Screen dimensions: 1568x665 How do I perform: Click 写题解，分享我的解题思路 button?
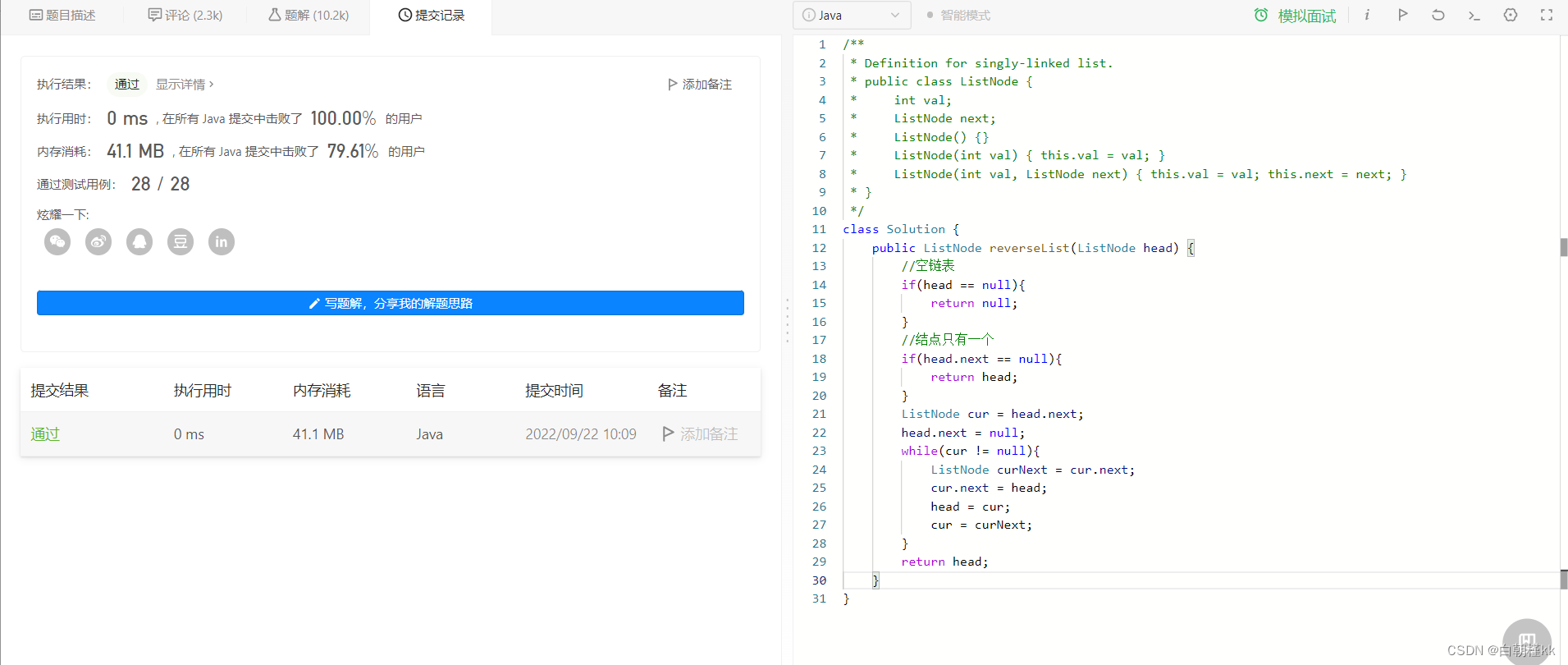391,303
